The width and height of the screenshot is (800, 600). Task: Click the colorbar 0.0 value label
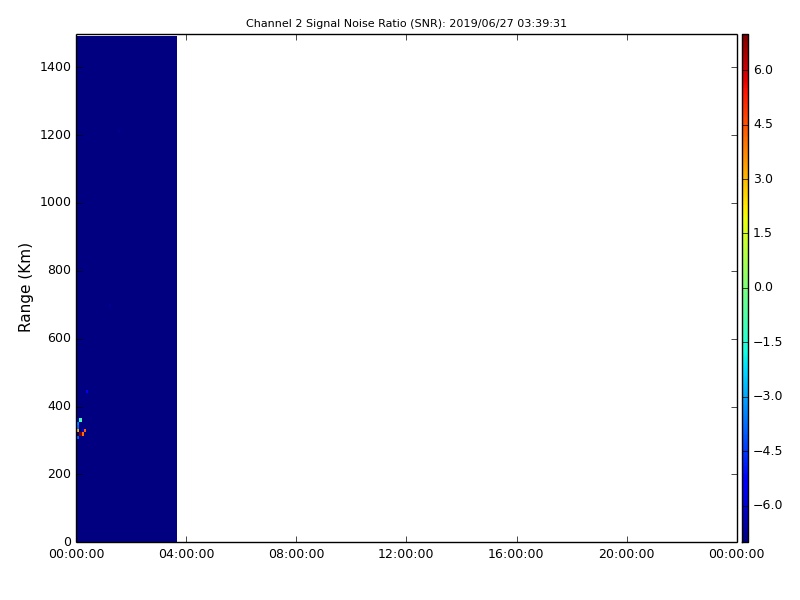coord(763,287)
